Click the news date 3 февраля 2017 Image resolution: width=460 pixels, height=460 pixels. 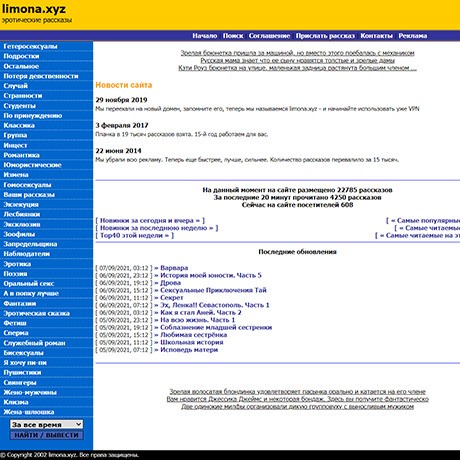point(122,125)
